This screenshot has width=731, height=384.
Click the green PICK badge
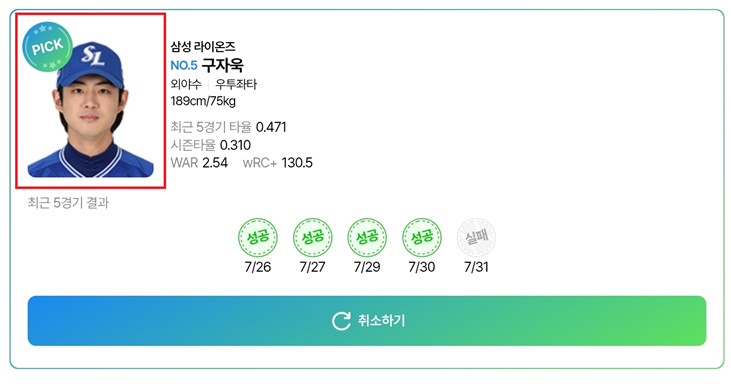[48, 47]
